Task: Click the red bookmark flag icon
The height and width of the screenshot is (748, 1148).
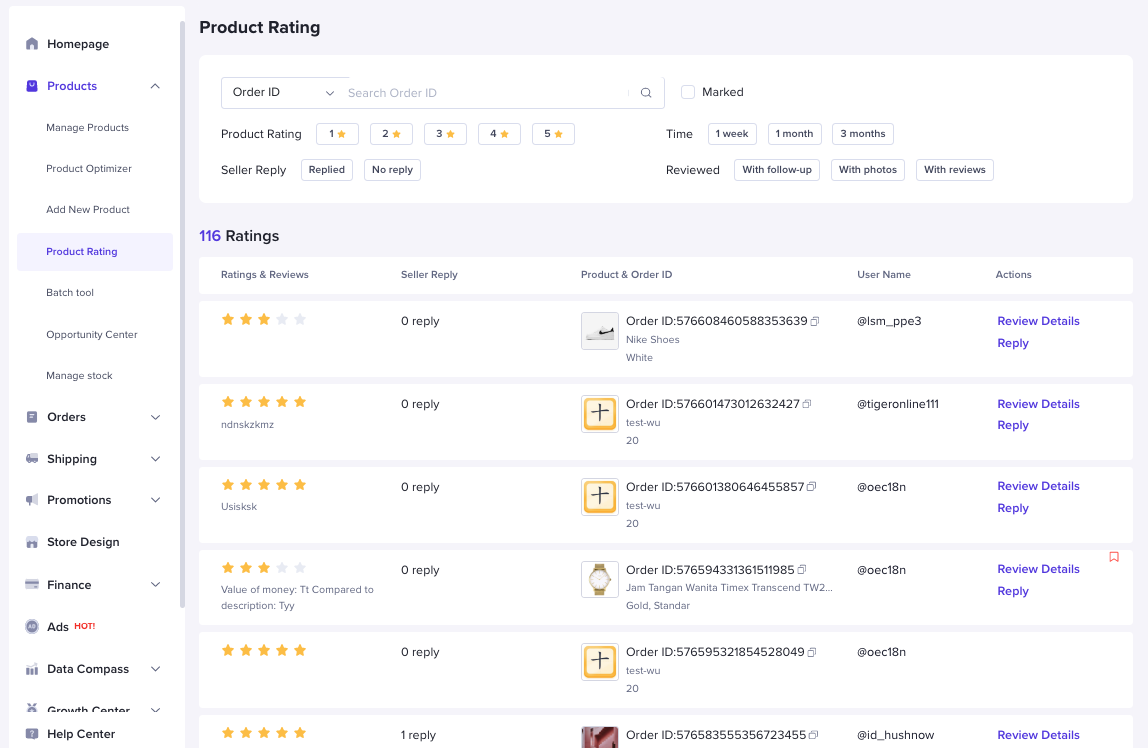Action: [1114, 557]
